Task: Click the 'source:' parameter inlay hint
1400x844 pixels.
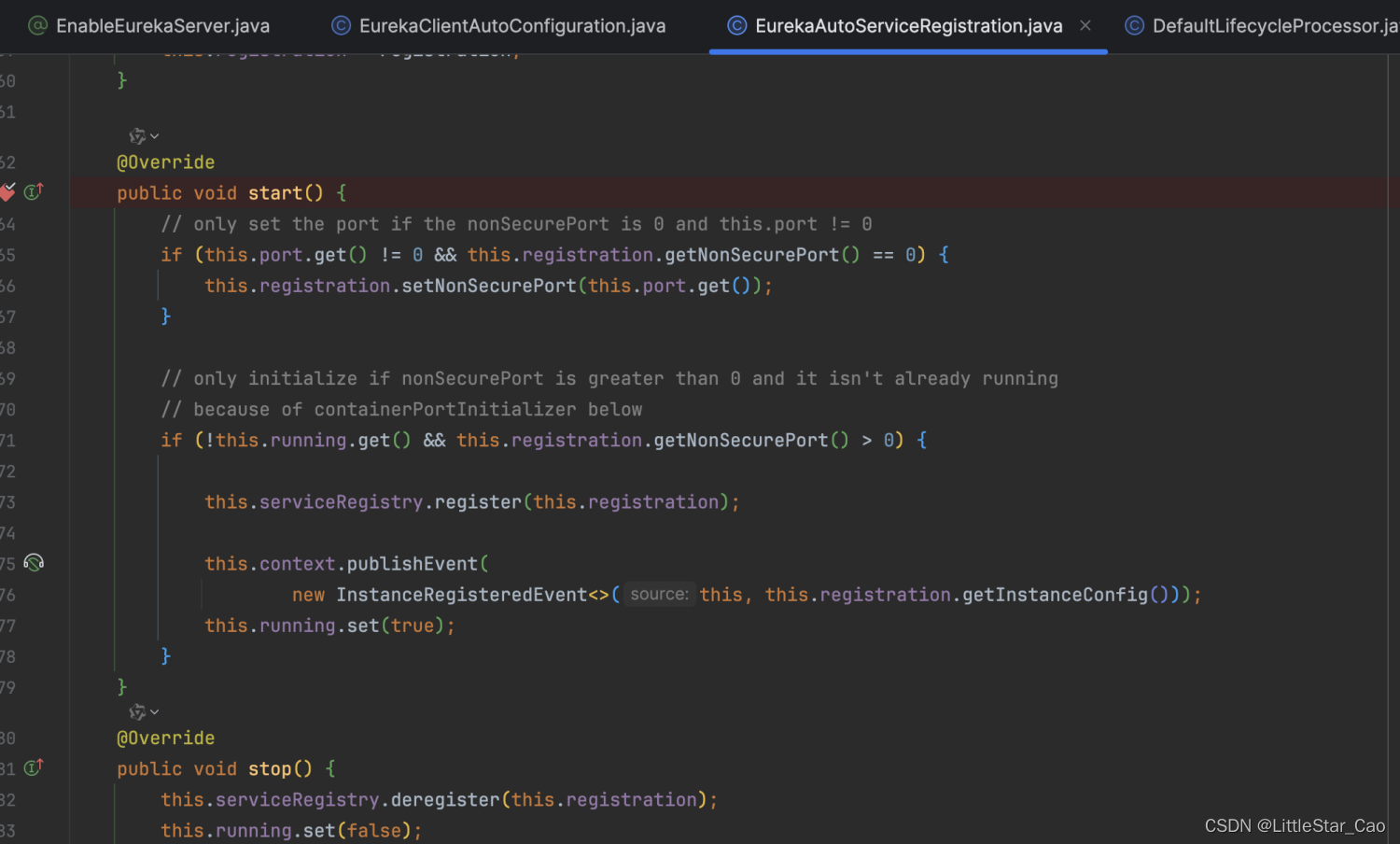Action: 659,595
